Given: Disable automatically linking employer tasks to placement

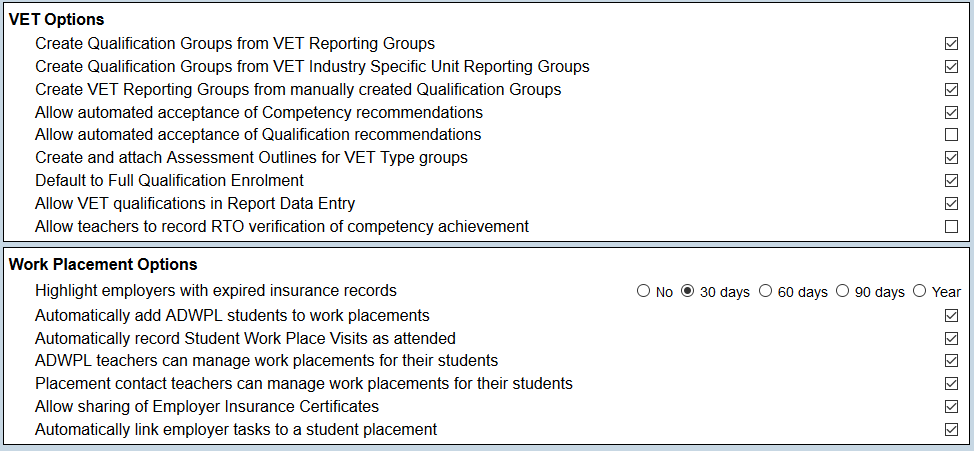Looking at the screenshot, I should pyautogui.click(x=951, y=430).
